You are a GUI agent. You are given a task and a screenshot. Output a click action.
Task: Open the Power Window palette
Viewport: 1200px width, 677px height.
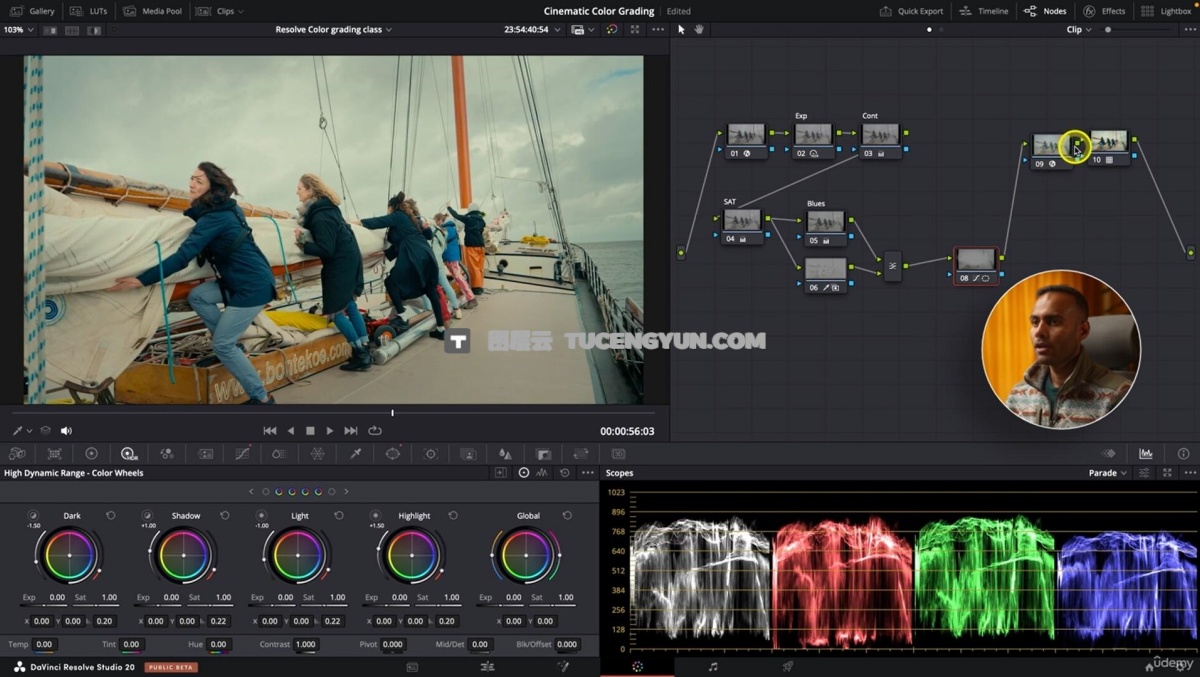tap(393, 453)
